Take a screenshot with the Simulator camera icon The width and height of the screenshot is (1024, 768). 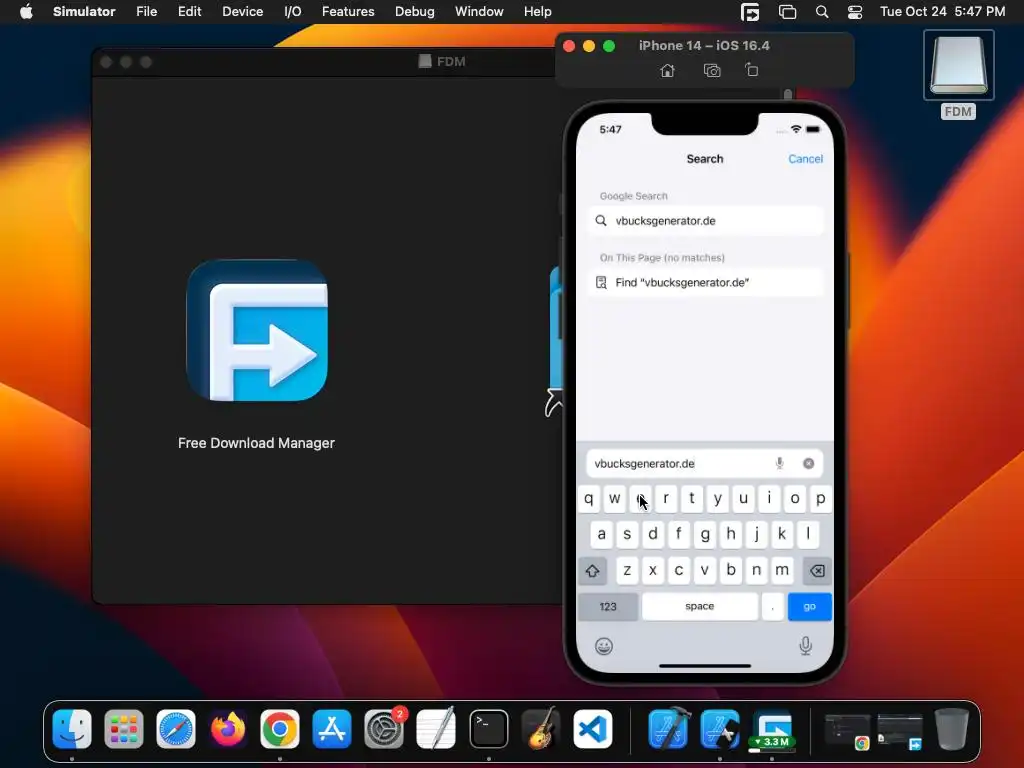(x=712, y=71)
